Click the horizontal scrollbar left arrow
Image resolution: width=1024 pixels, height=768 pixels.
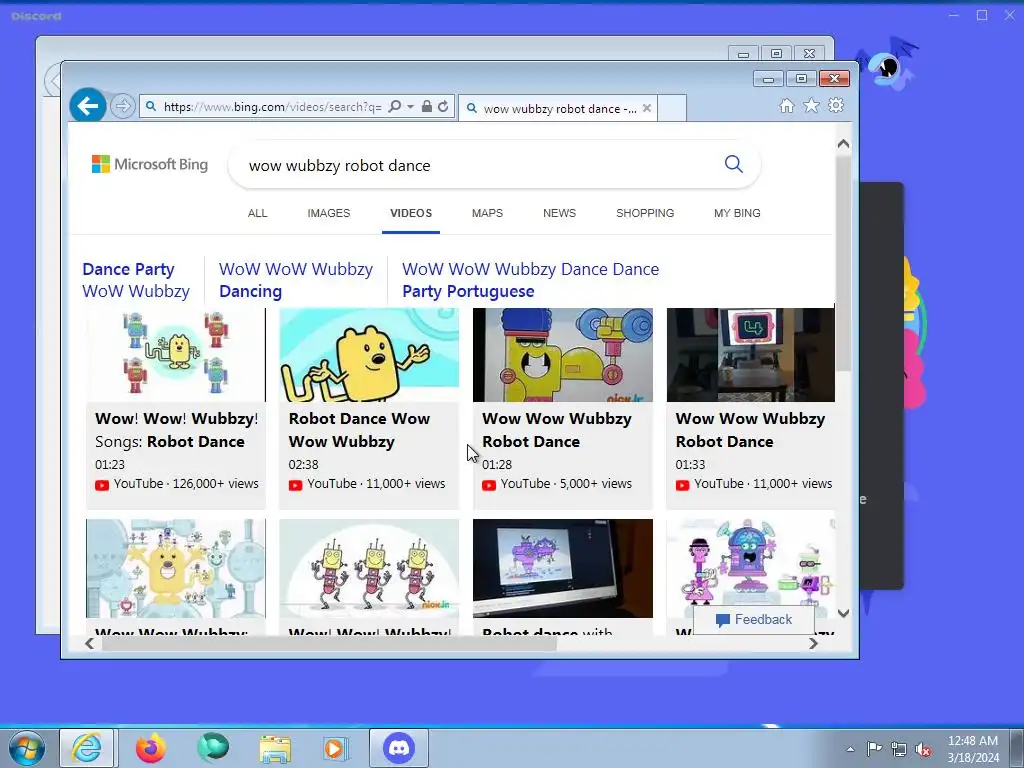pos(89,644)
